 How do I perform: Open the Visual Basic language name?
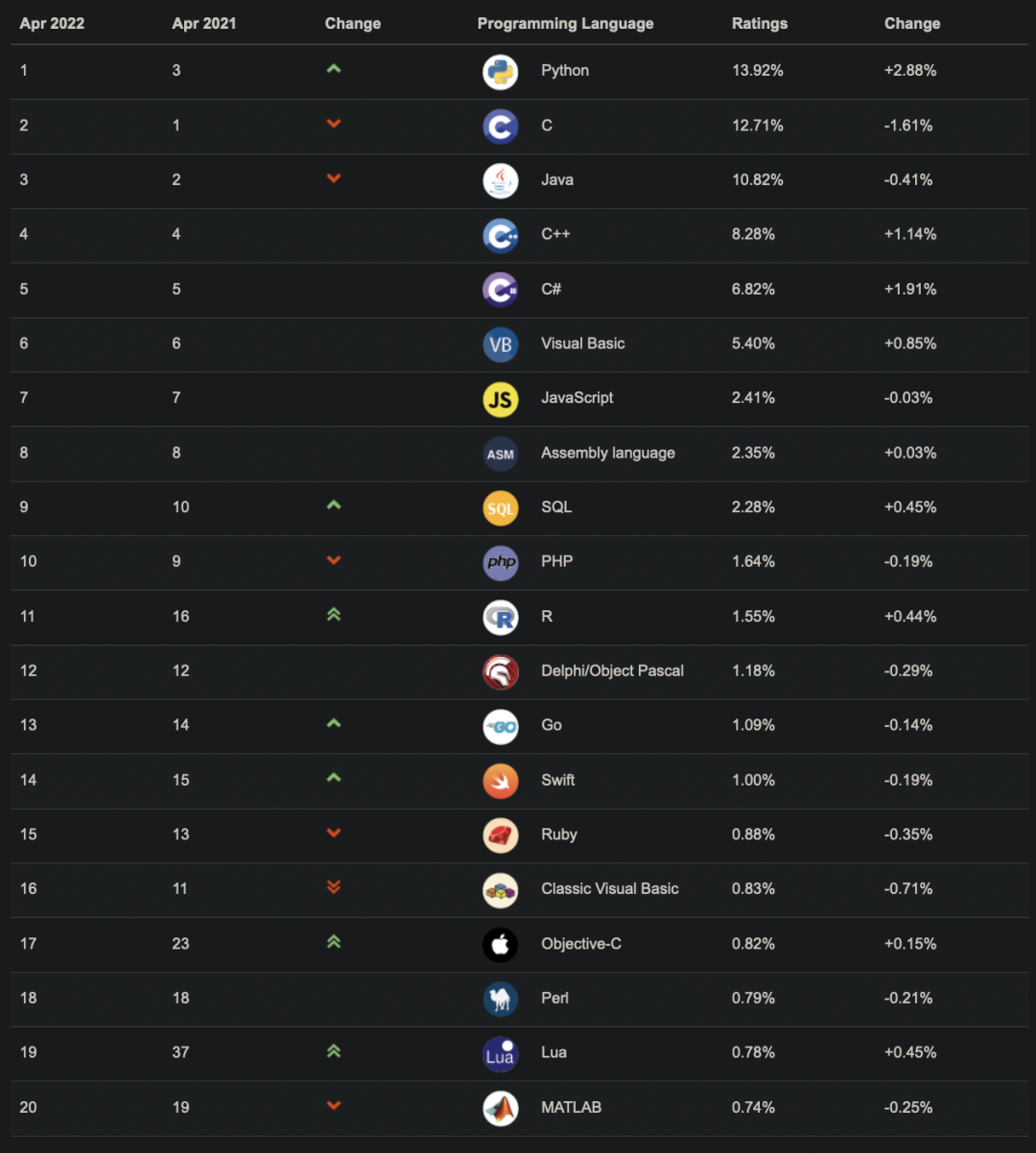coord(583,343)
